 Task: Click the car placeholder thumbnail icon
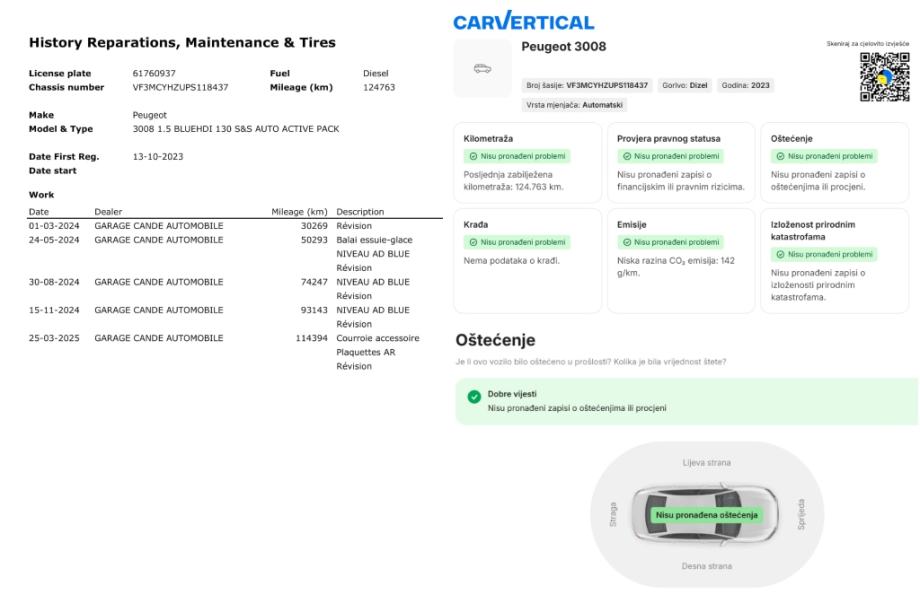pyautogui.click(x=482, y=69)
